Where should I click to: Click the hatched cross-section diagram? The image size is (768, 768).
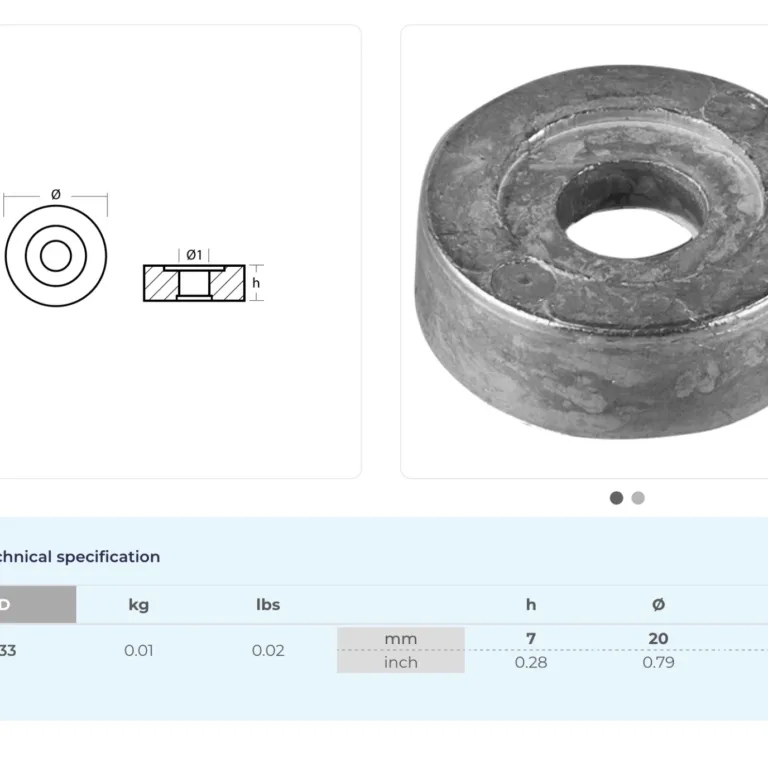[193, 283]
